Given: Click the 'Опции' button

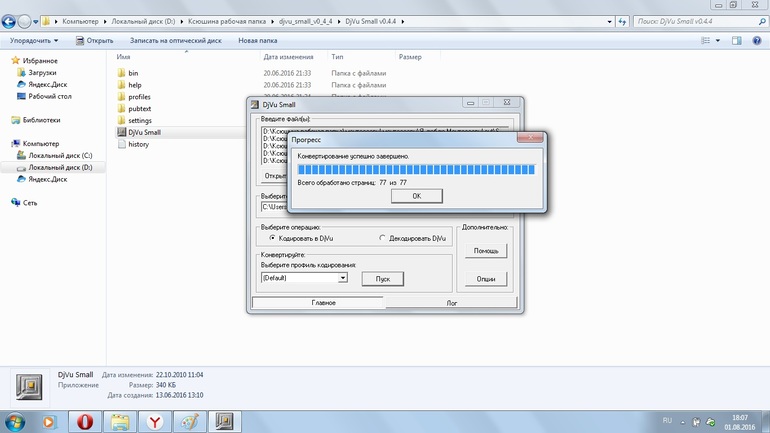Looking at the screenshot, I should point(485,279).
